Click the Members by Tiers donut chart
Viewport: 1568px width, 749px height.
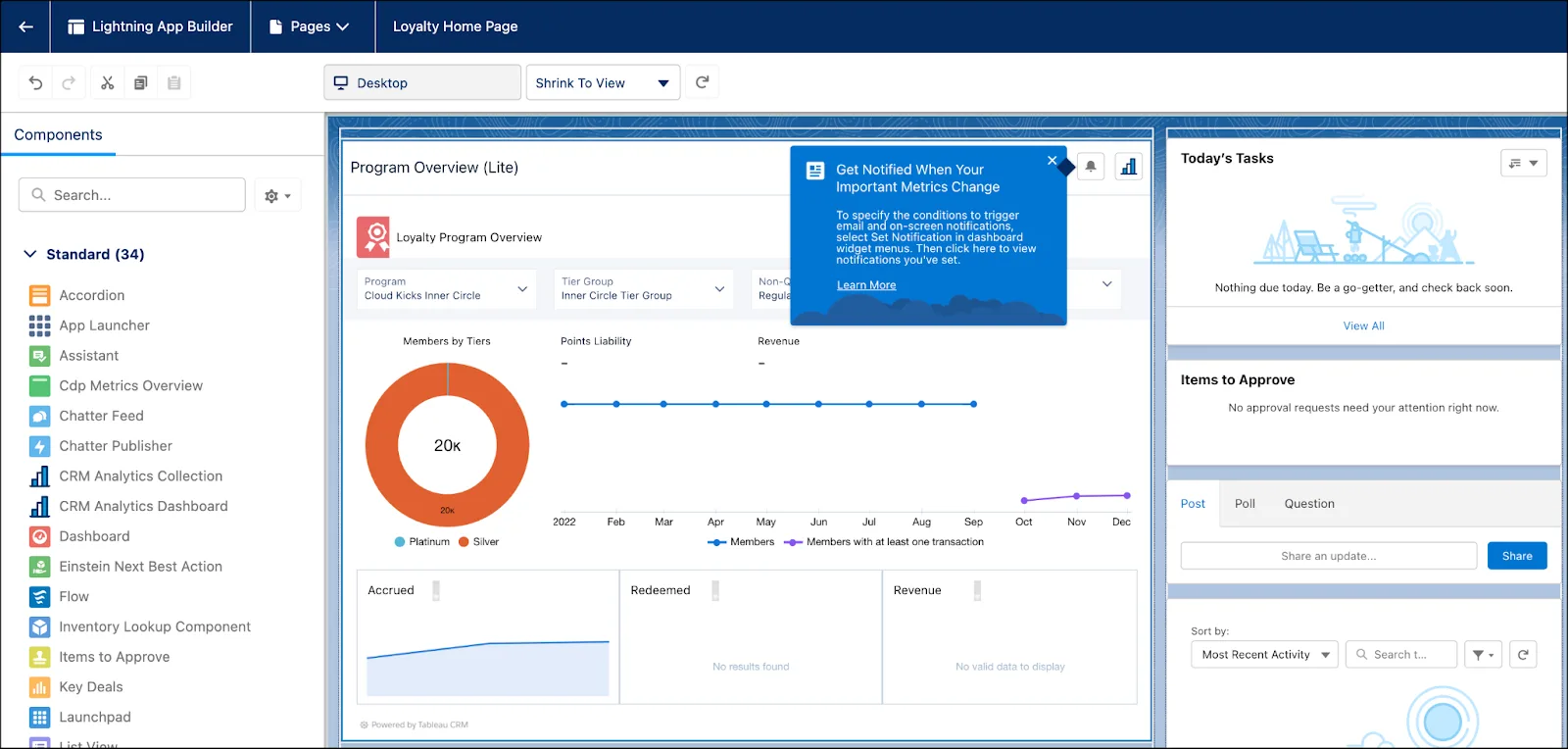click(447, 445)
